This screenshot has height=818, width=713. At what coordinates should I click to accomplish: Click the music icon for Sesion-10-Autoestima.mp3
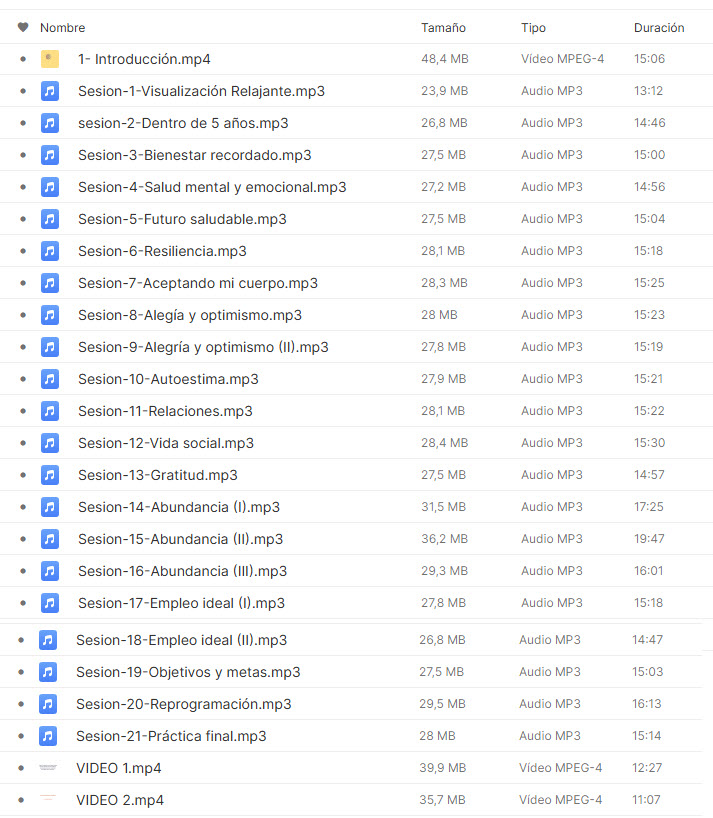click(x=50, y=379)
